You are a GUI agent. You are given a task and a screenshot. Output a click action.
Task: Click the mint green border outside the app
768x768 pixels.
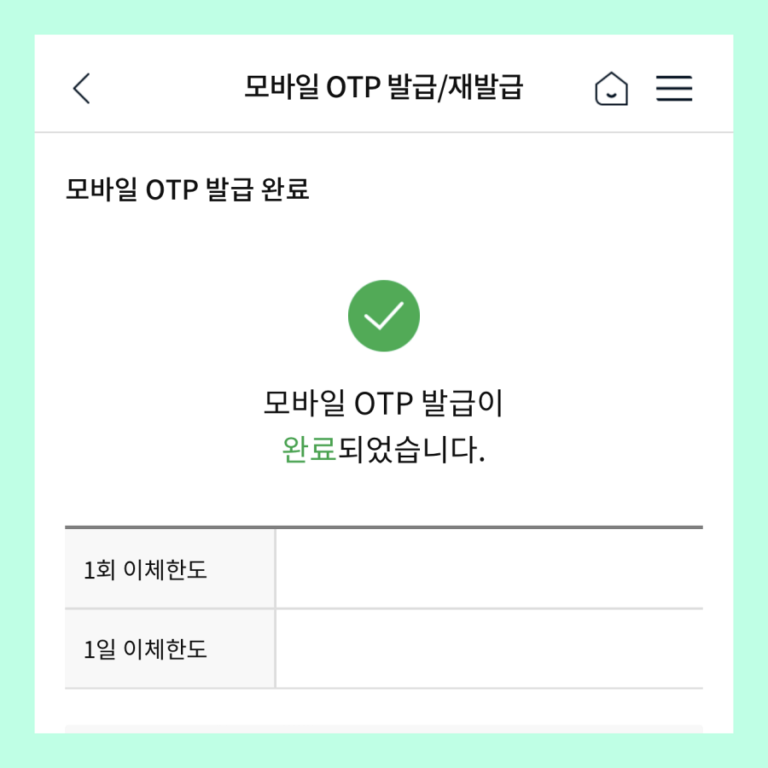[x=384, y=17]
